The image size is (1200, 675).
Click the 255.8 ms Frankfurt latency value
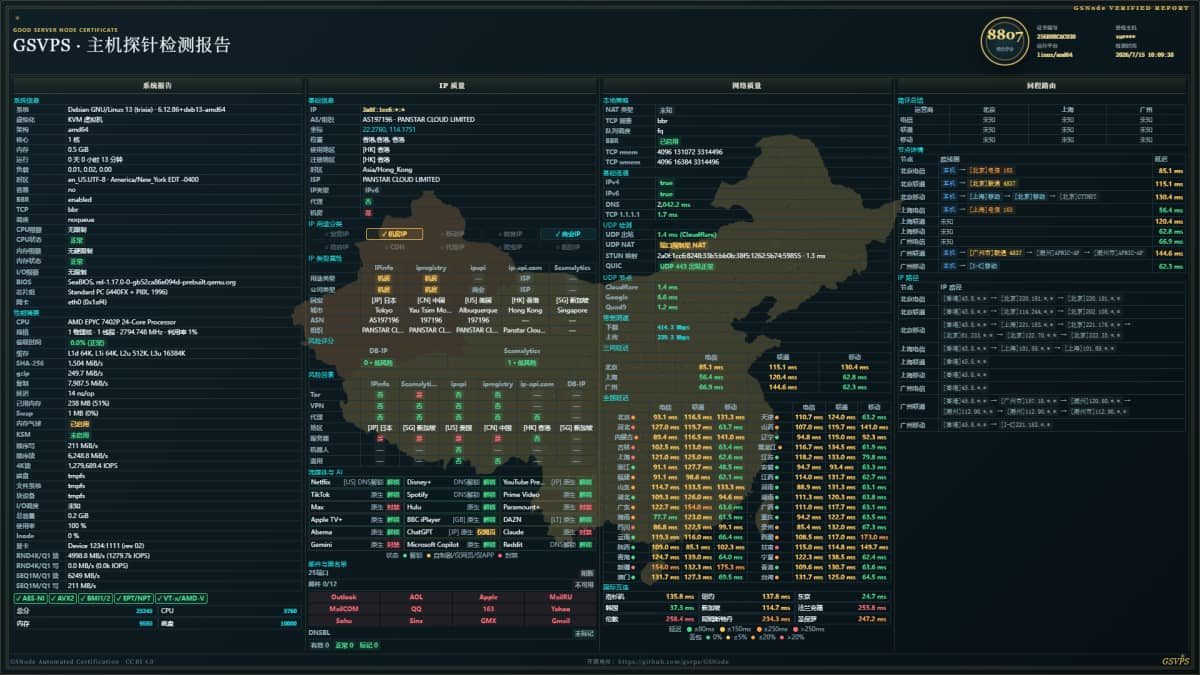(x=872, y=607)
